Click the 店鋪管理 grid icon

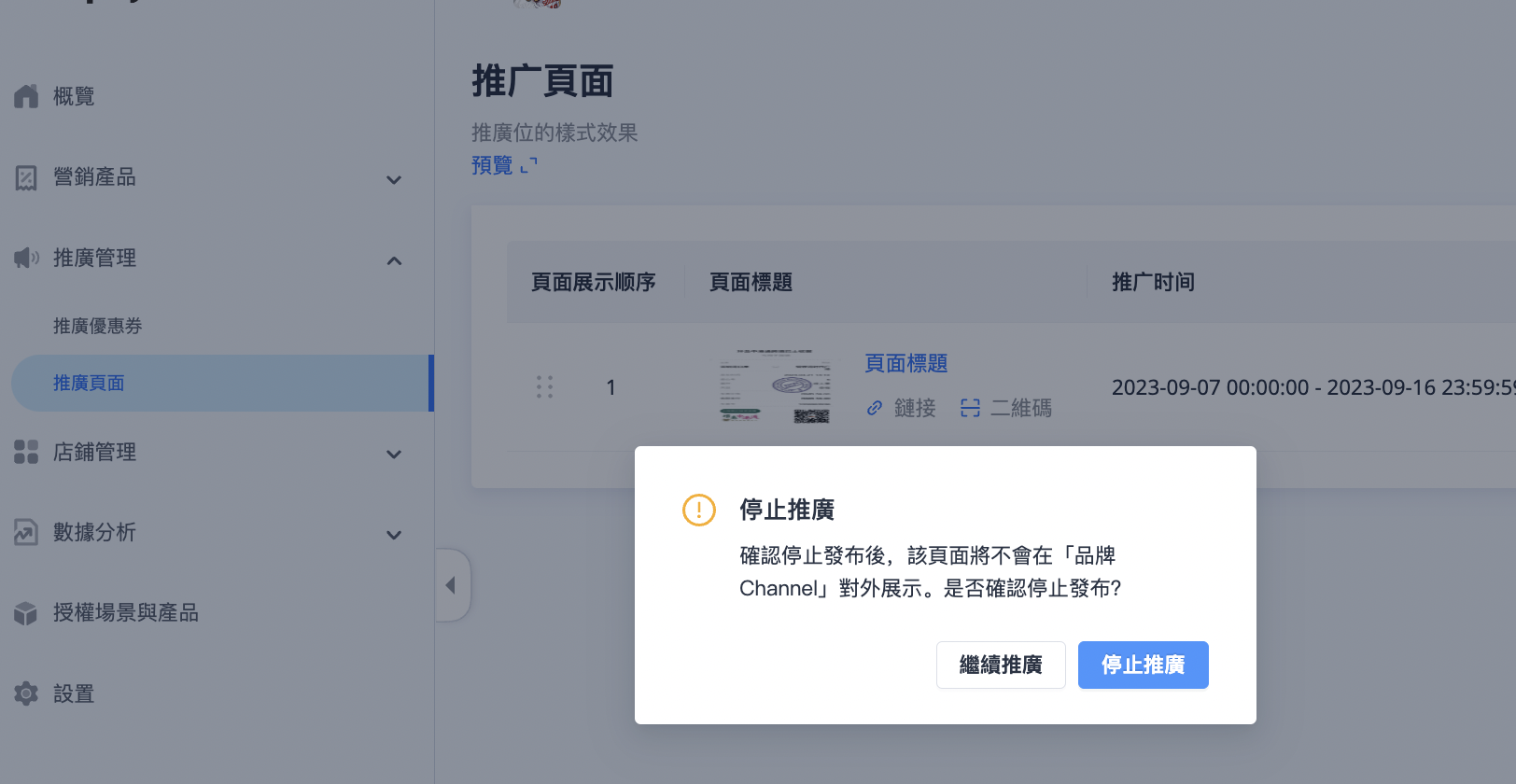click(x=26, y=452)
